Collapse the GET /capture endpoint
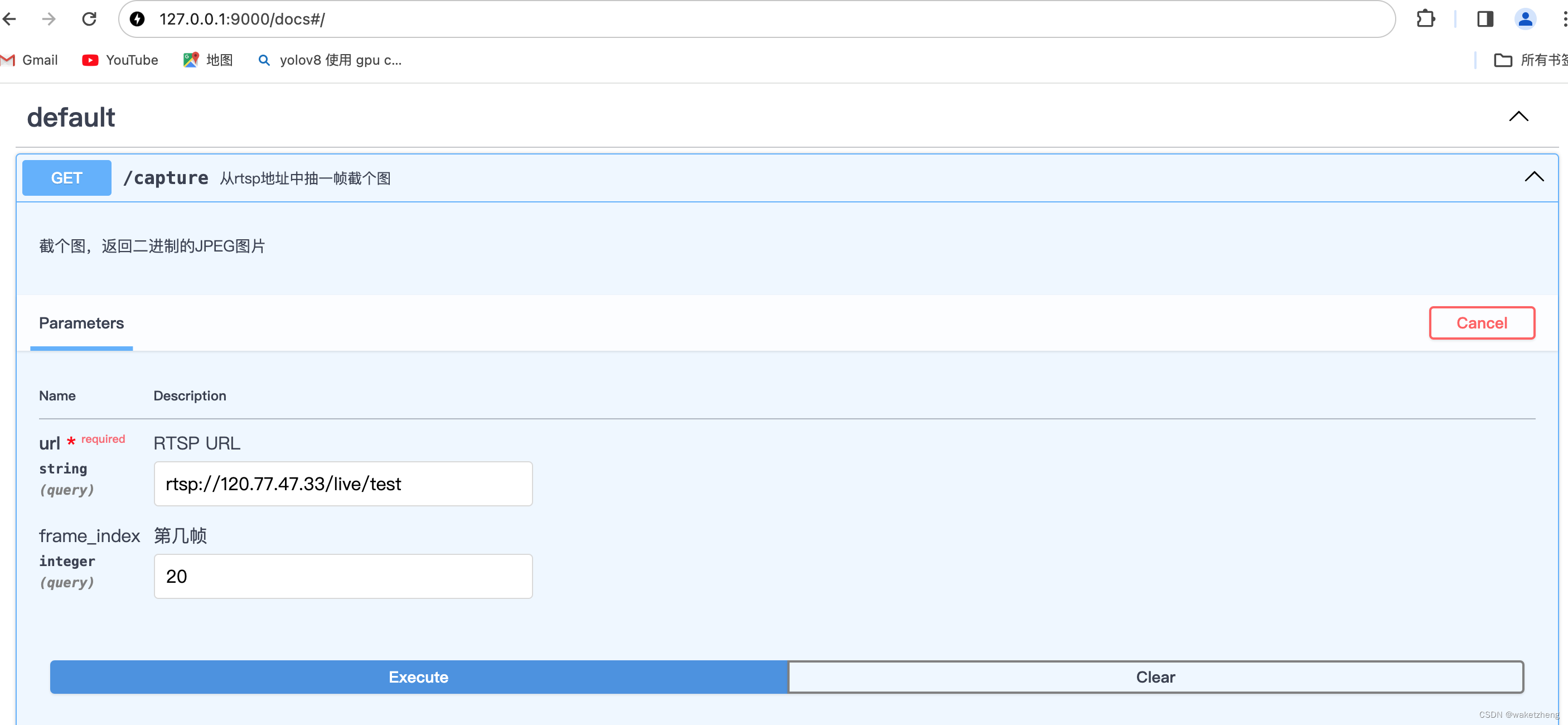This screenshot has height=725, width=1568. pyautogui.click(x=1535, y=177)
